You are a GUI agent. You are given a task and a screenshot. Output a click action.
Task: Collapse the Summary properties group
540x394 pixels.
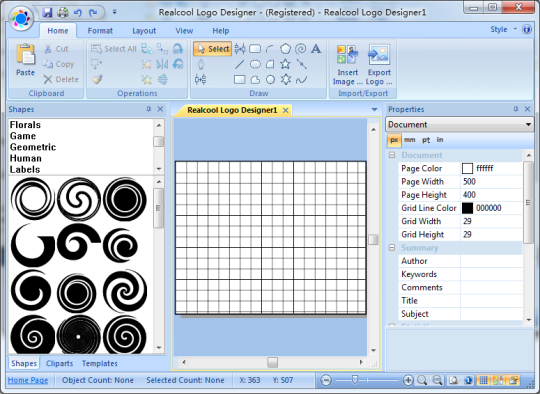click(x=392, y=248)
